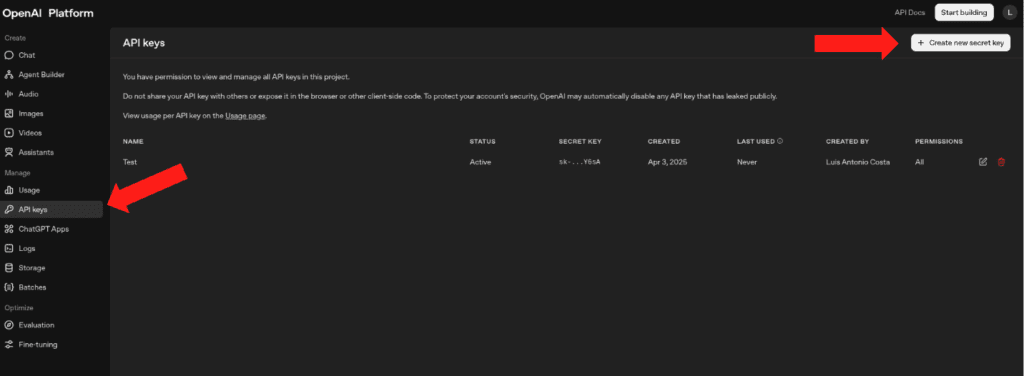Open the user avatar L menu
Viewport: 1024px width, 376px height.
point(1010,12)
